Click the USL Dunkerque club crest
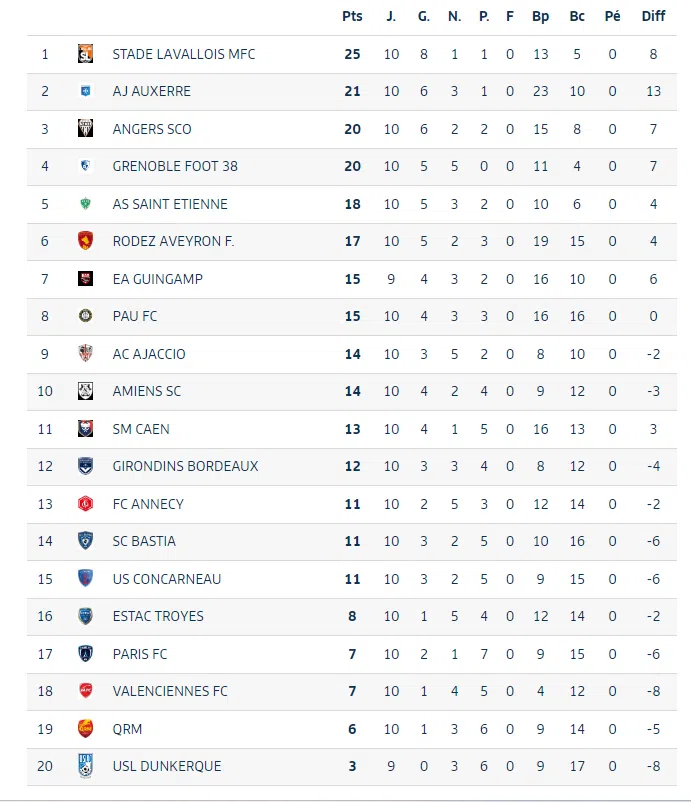This screenshot has width=691, height=802. pyautogui.click(x=86, y=766)
